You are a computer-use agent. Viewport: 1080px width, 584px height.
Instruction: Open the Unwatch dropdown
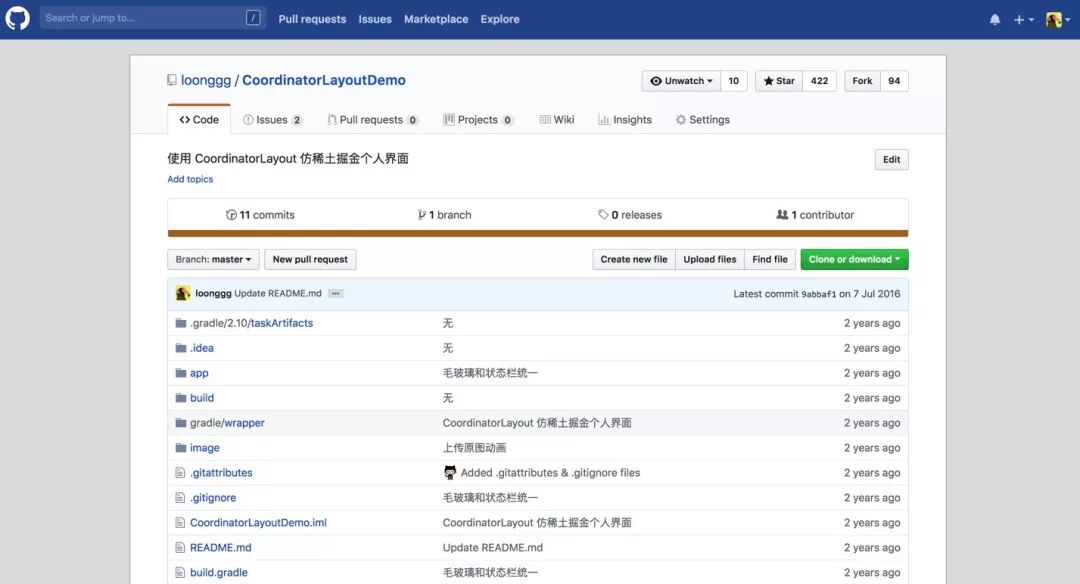point(681,81)
